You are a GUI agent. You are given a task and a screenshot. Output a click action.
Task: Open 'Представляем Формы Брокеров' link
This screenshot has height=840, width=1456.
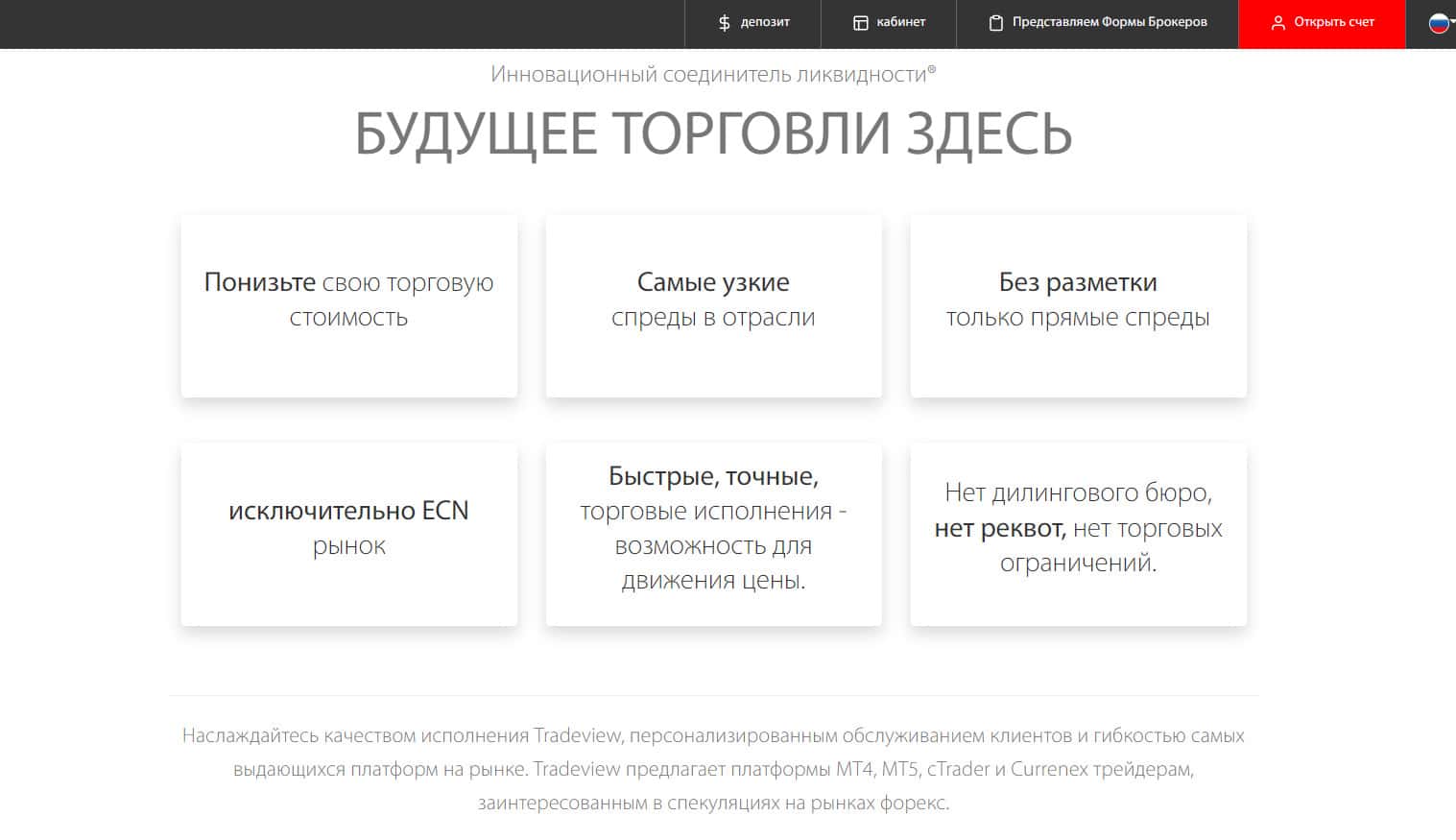[1109, 22]
